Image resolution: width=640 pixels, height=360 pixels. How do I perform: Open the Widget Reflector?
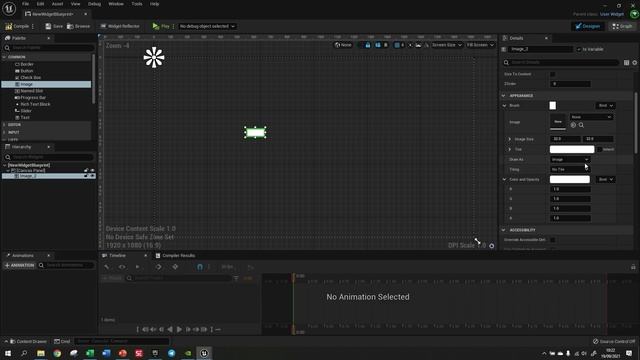click(x=120, y=26)
